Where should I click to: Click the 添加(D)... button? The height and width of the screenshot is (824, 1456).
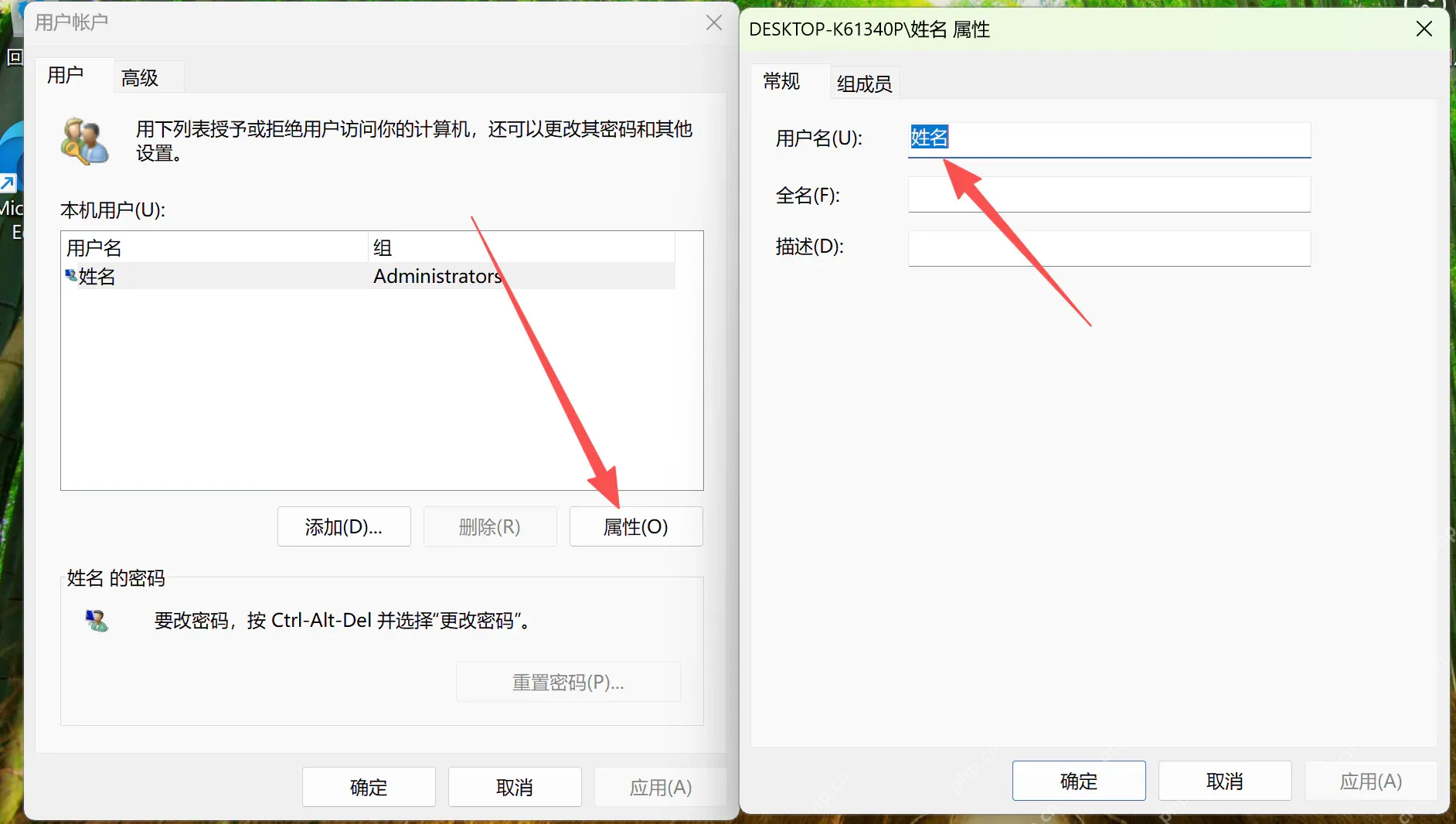[344, 526]
